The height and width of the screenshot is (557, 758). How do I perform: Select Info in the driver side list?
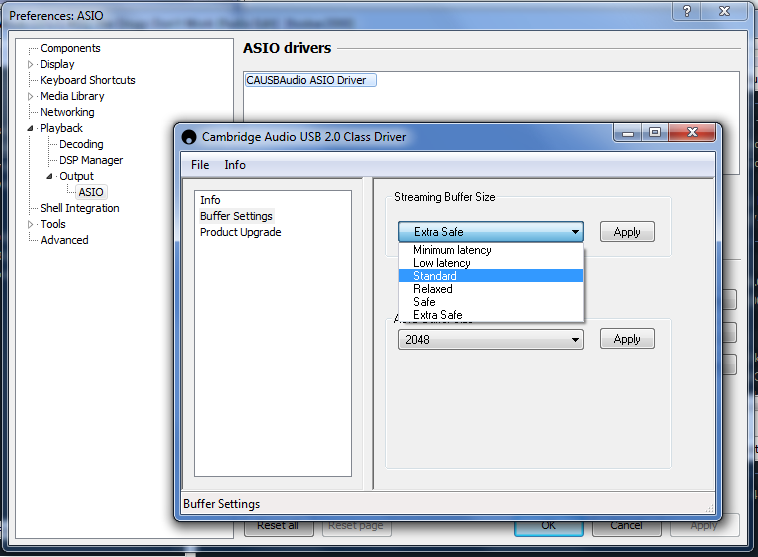[x=210, y=200]
